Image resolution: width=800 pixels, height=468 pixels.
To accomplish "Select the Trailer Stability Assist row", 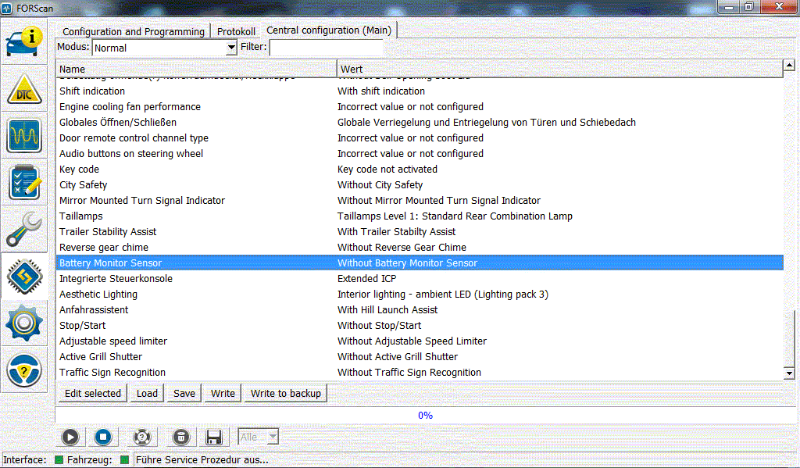I will coord(419,232).
